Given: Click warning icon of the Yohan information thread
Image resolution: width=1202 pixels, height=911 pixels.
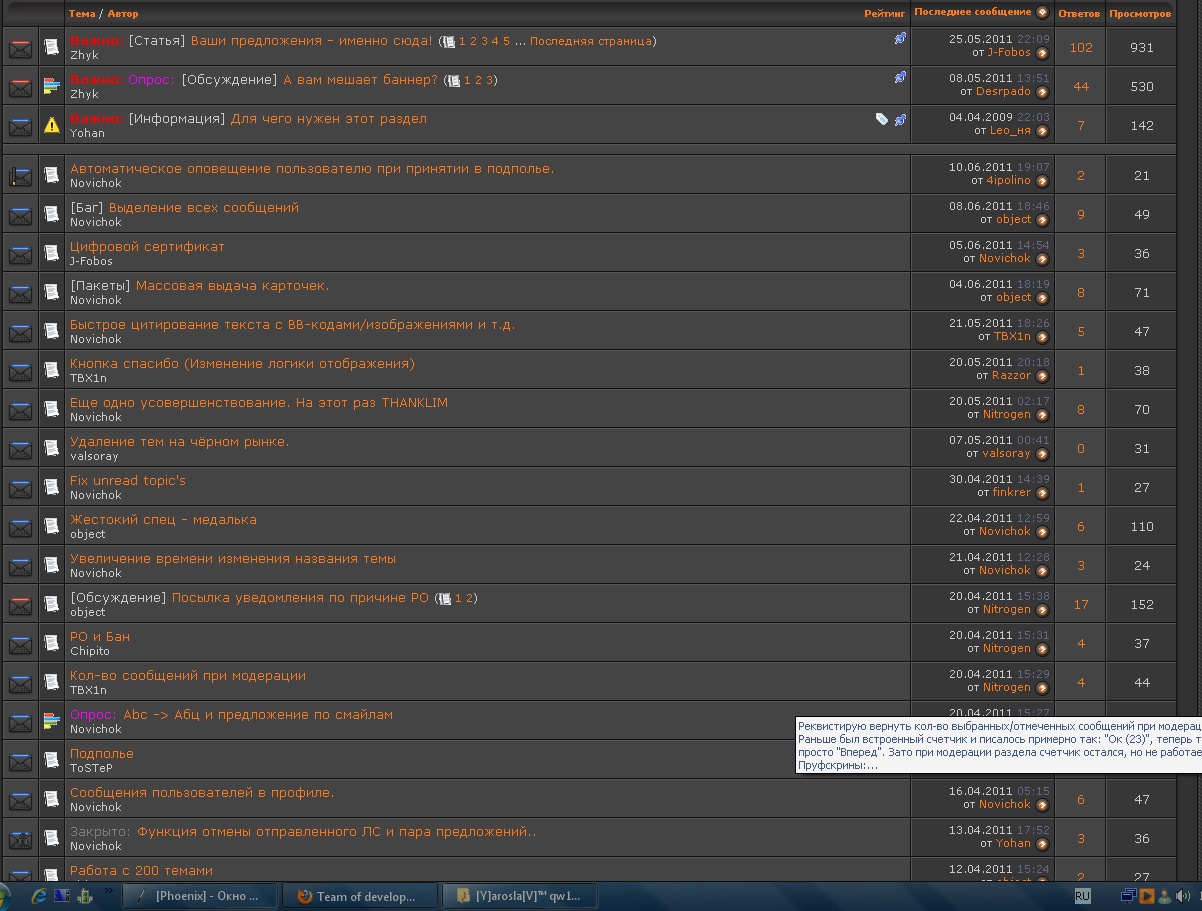Looking at the screenshot, I should click(52, 126).
